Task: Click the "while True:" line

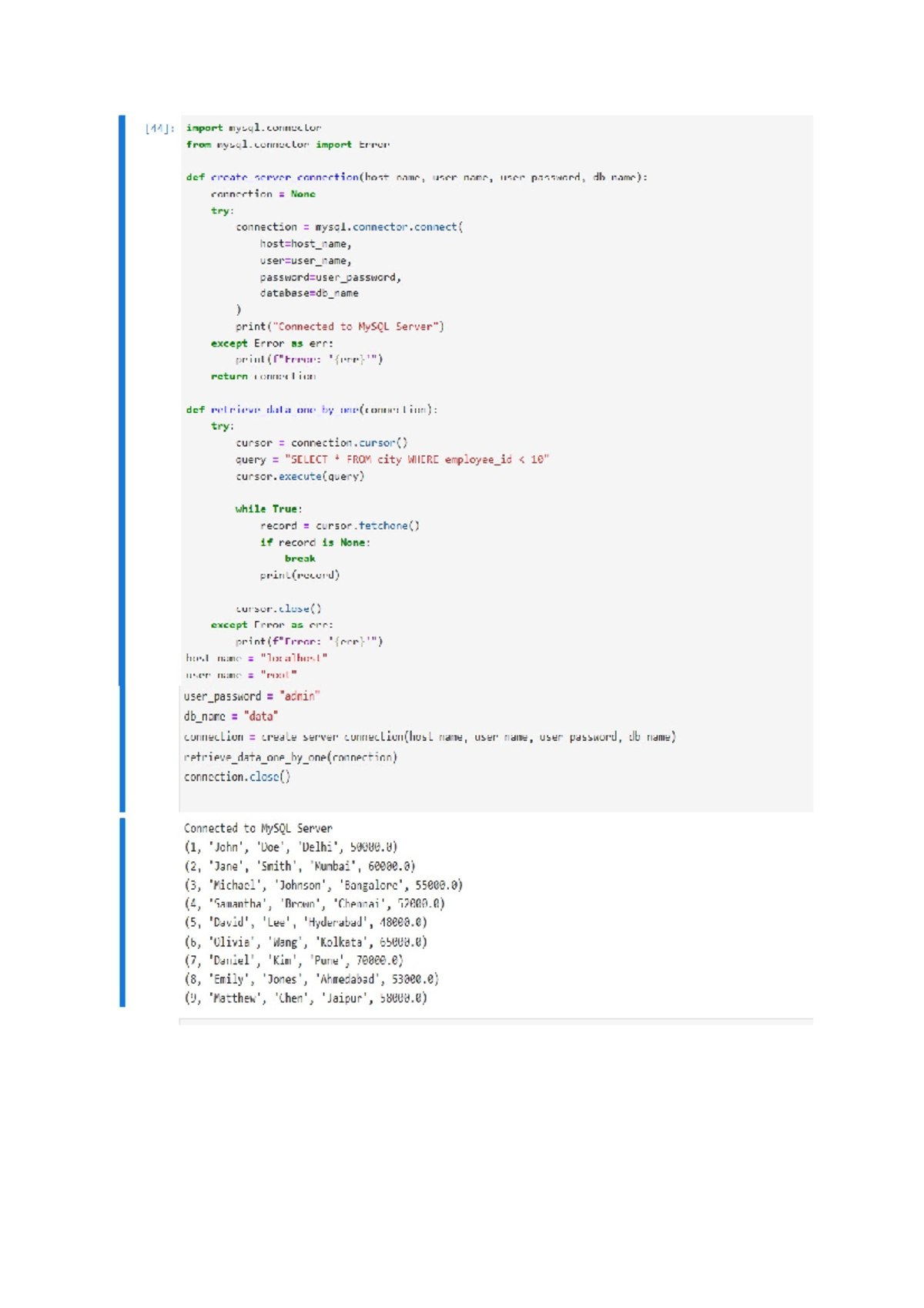Action: tap(269, 509)
